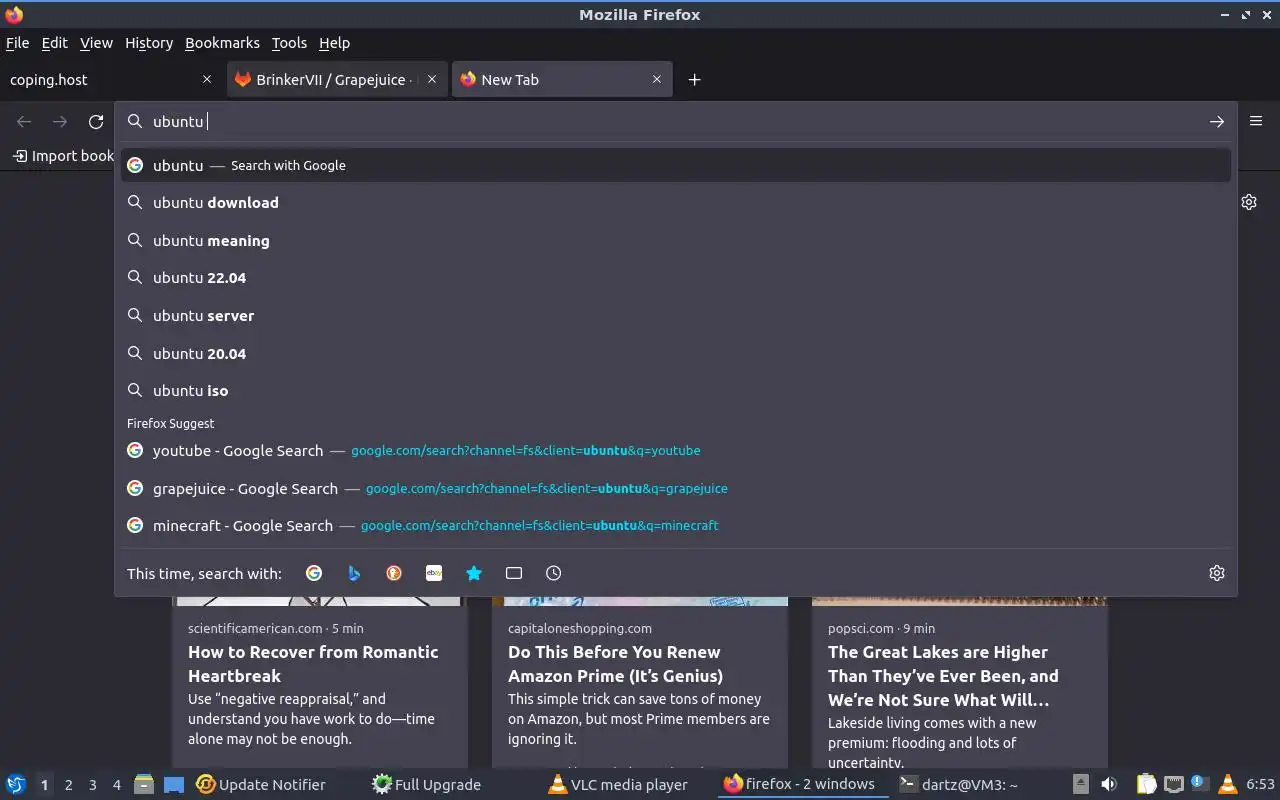Open 'youtube - Google Search' history result
The image size is (1280, 800).
pos(676,450)
